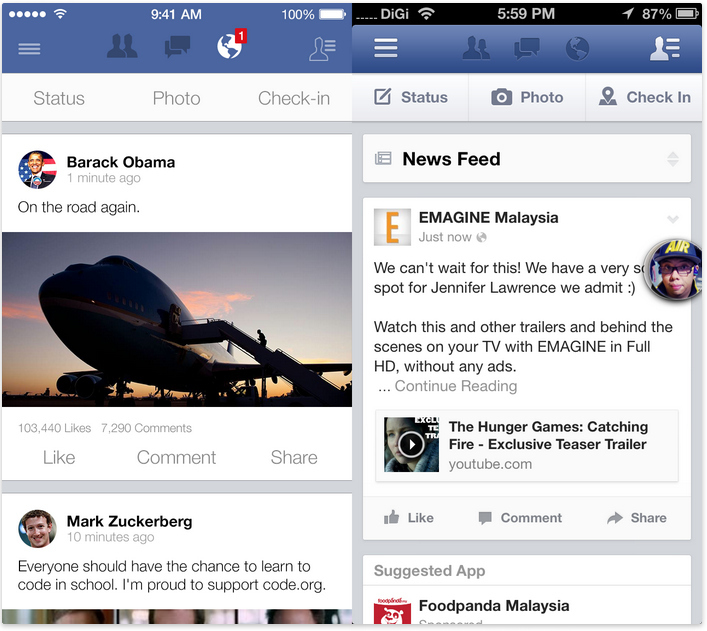
Task: Like the EMAGINE Malaysia post
Action: click(409, 518)
